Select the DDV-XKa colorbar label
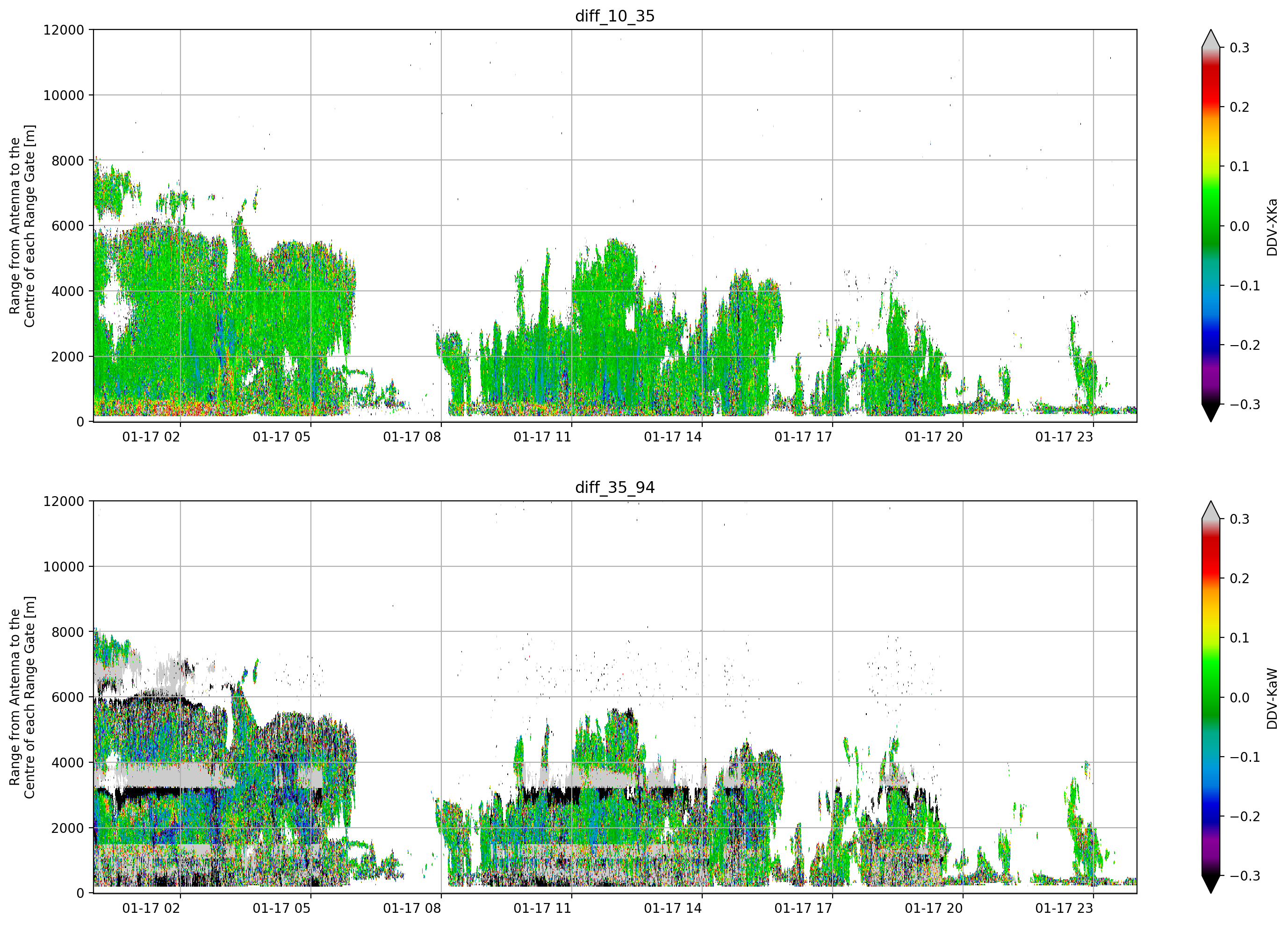The height and width of the screenshot is (925, 1288). (1272, 227)
